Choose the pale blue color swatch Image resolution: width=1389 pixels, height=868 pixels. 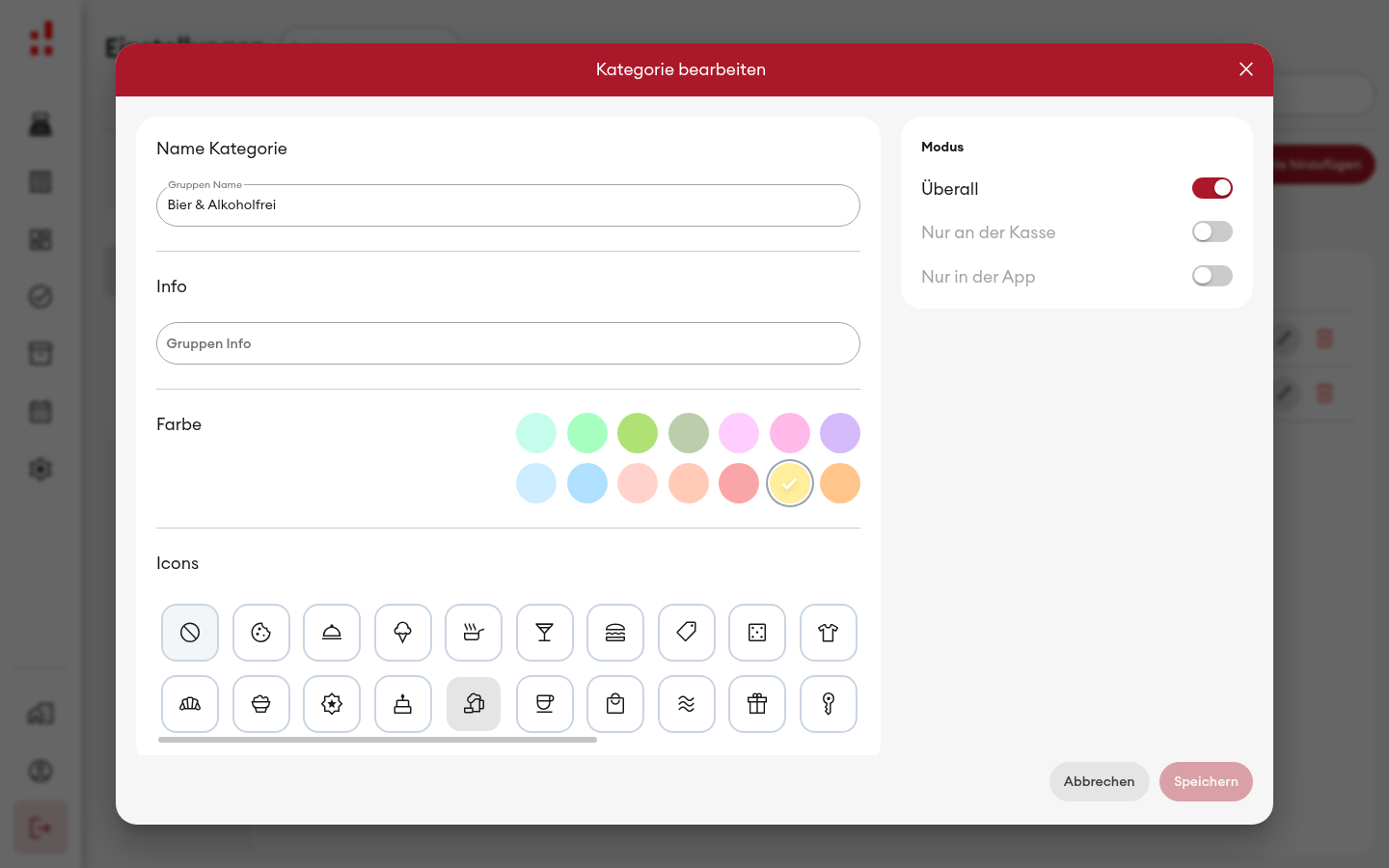536,483
